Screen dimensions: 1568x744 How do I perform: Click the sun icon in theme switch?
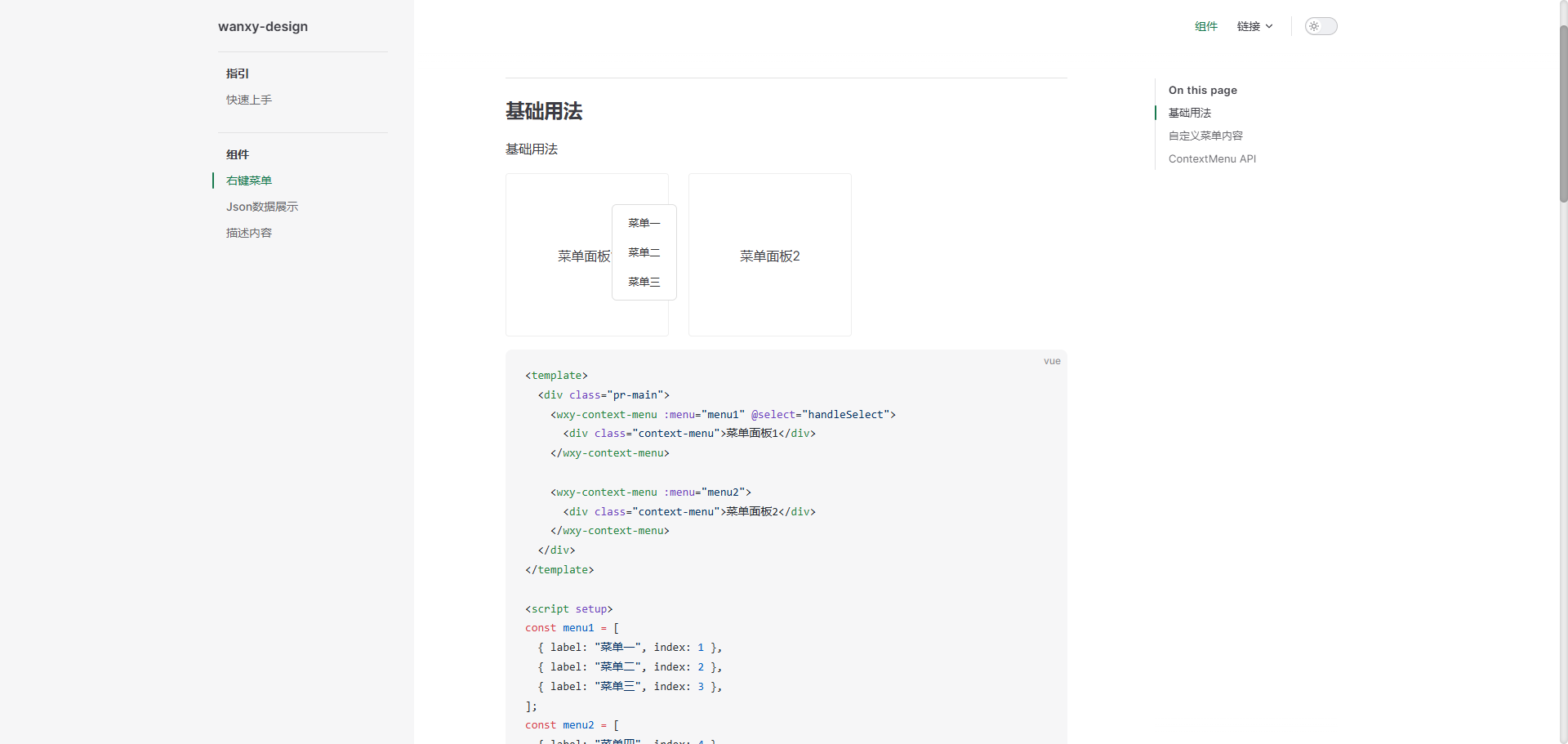coord(1314,26)
